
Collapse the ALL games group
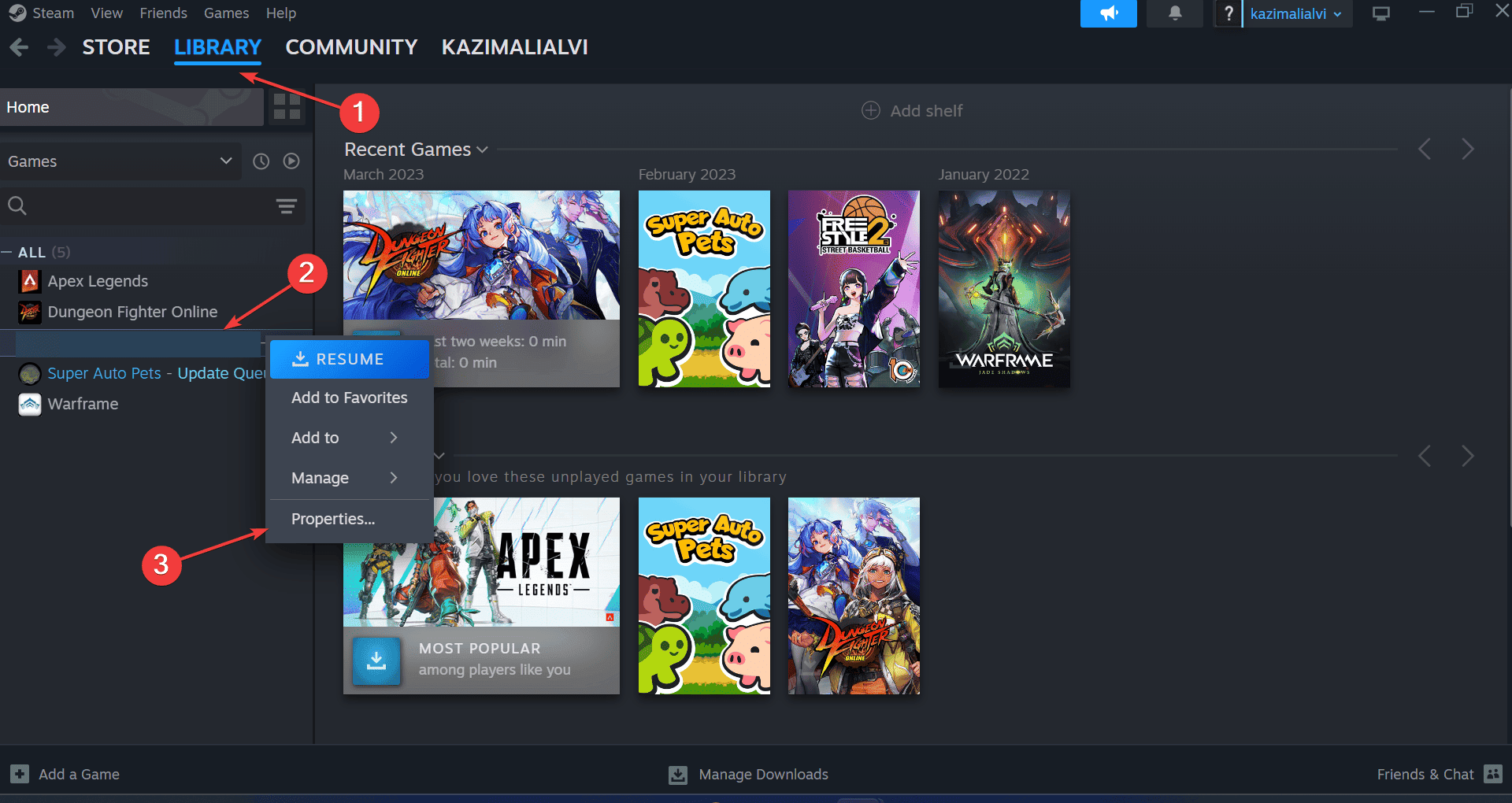tap(6, 253)
